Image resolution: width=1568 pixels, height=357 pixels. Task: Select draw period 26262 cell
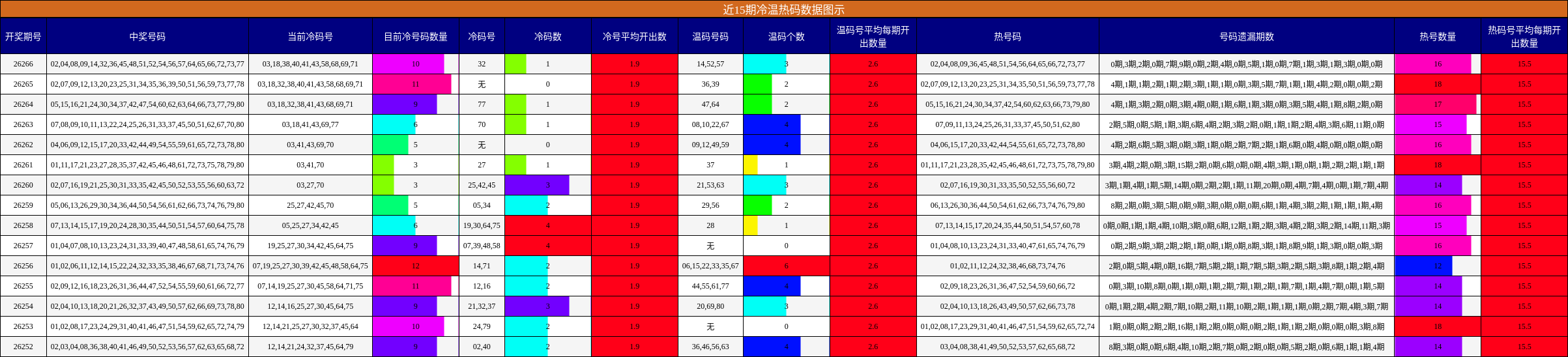tap(23, 145)
